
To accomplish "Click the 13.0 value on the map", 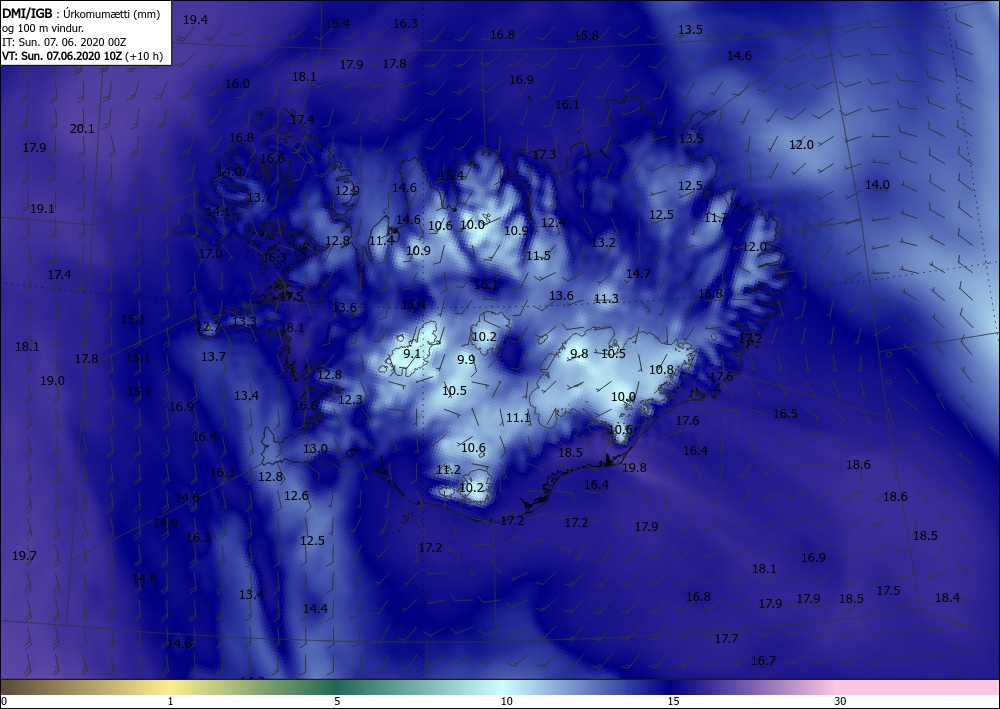I will pos(315,449).
